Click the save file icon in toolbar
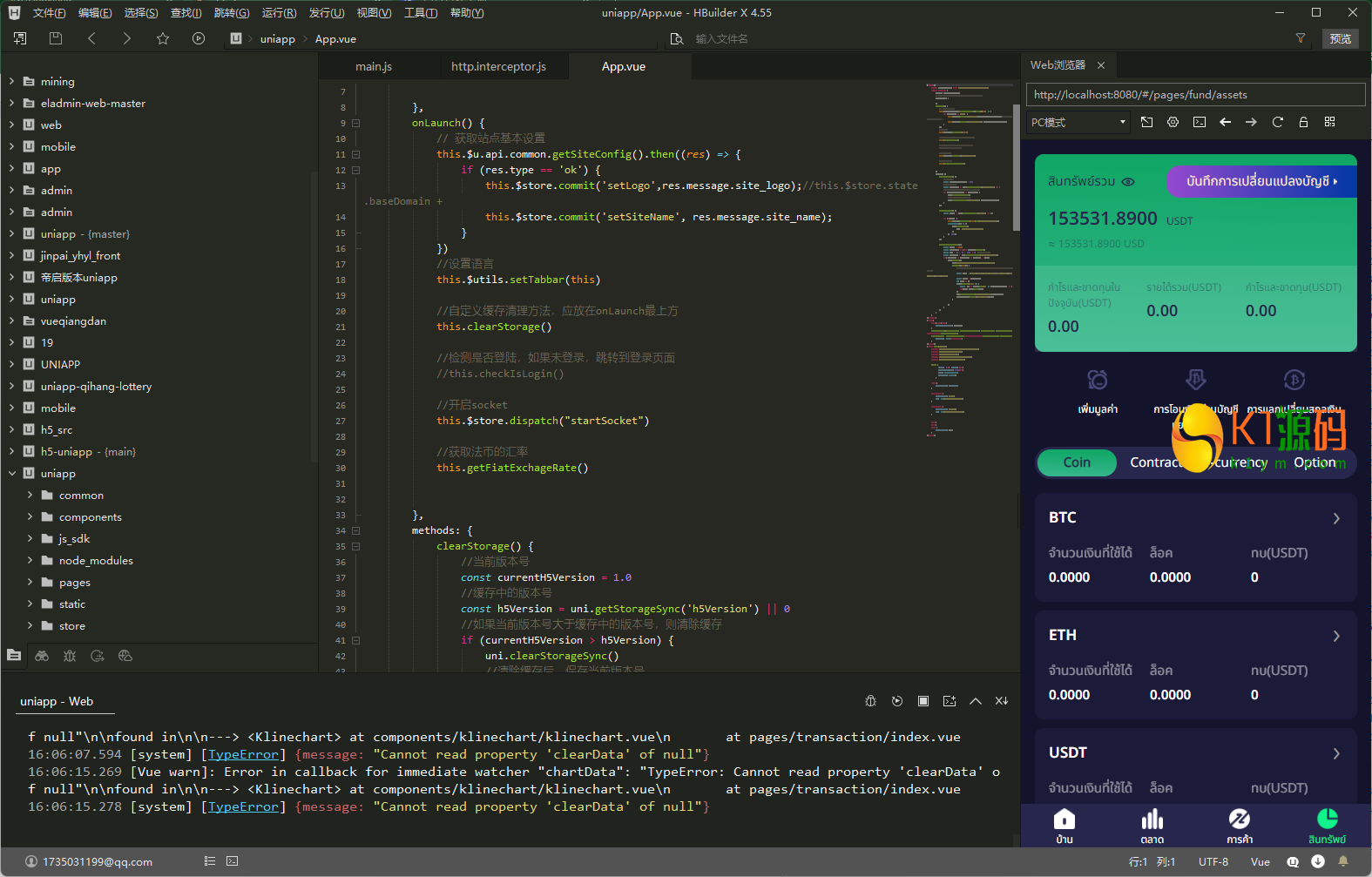 [x=56, y=38]
